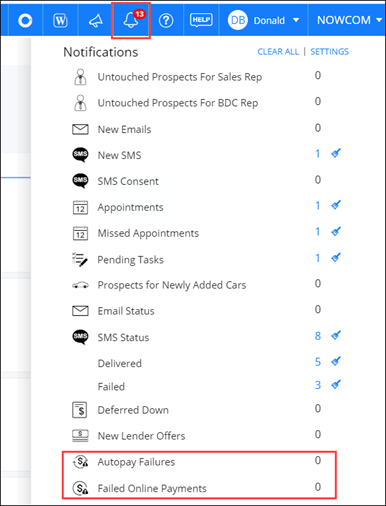The image size is (386, 506).
Task: Clear New SMS notifications with broom icon
Action: [x=336, y=154]
